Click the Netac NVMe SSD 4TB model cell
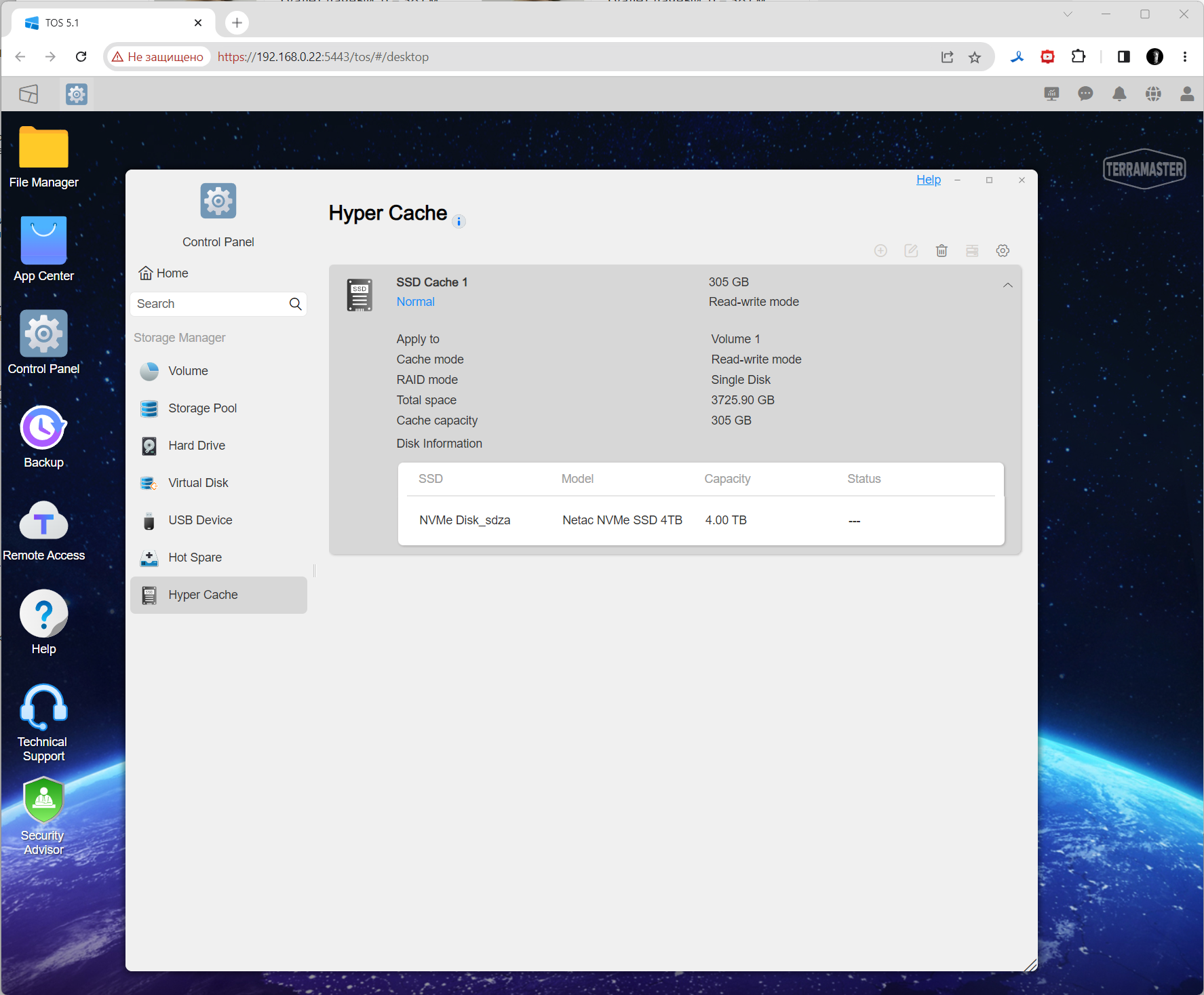This screenshot has height=995, width=1204. point(622,520)
